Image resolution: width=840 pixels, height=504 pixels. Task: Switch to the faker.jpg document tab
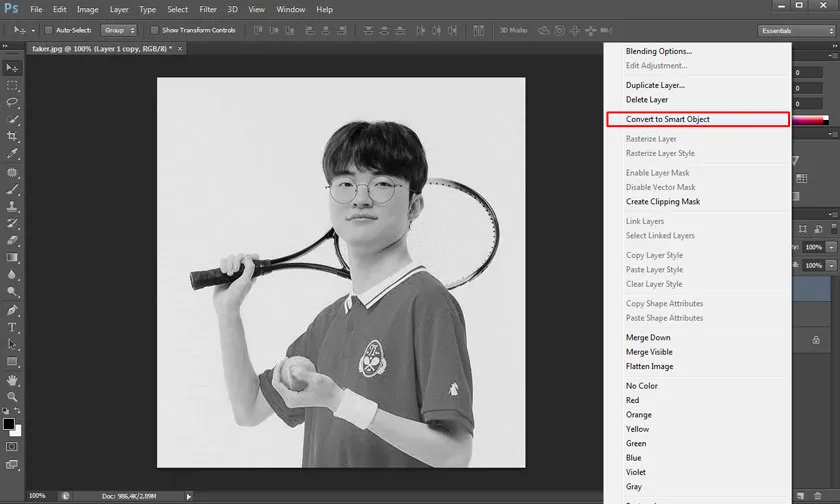tap(102, 49)
